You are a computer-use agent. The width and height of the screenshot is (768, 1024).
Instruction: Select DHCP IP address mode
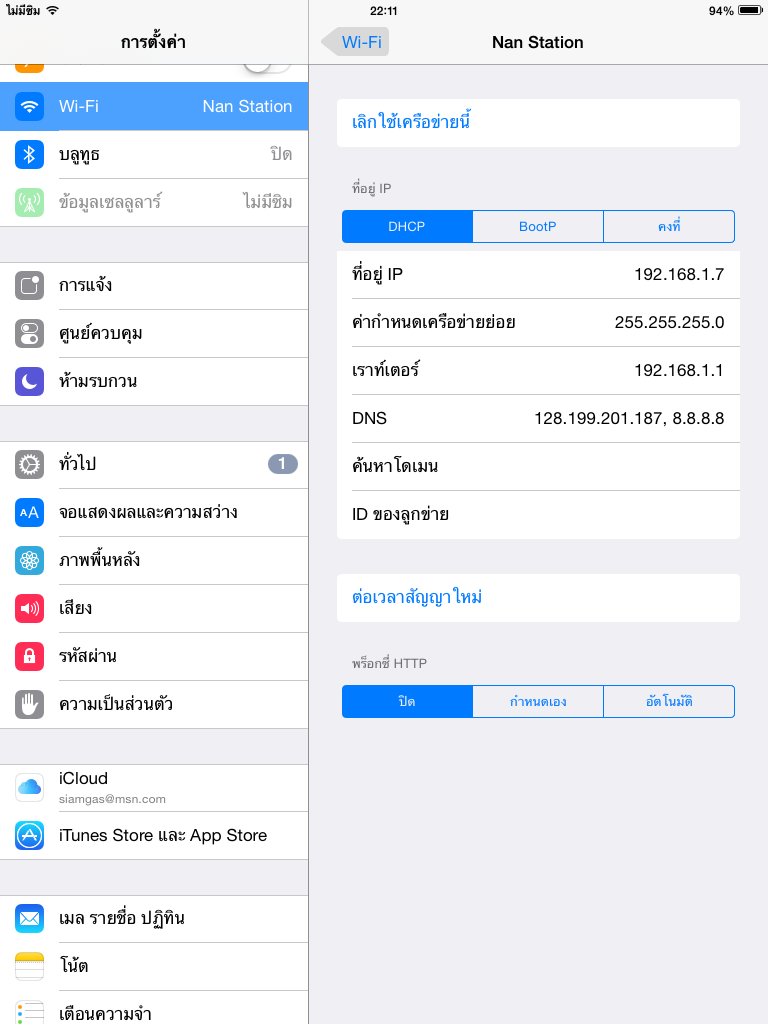tap(407, 227)
